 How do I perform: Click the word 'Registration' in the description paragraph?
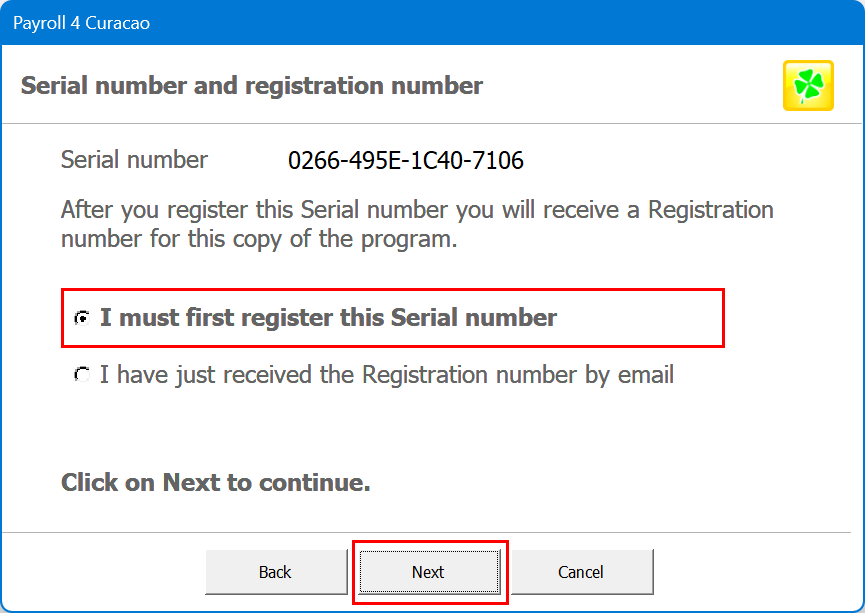coord(711,211)
